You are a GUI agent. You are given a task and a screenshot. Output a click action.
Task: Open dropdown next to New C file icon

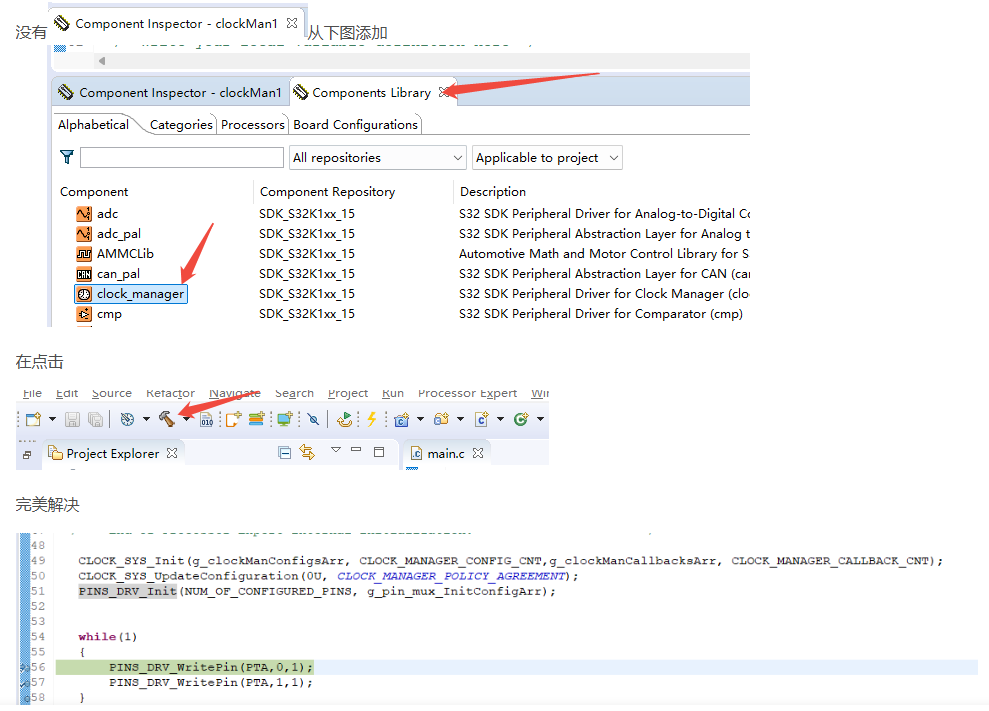(500, 419)
